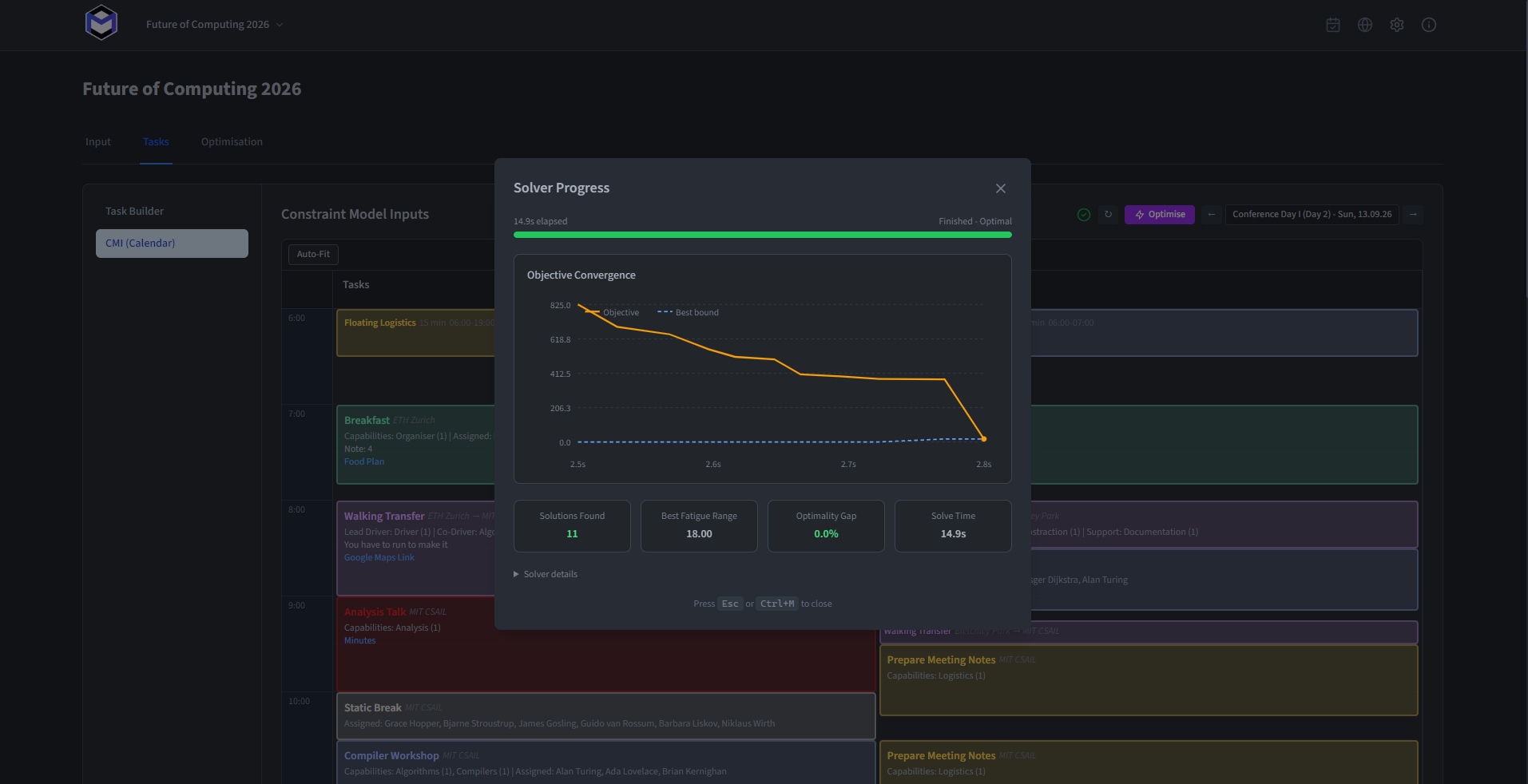Click the info circle icon
Viewport: 1528px width, 784px height.
1429,25
